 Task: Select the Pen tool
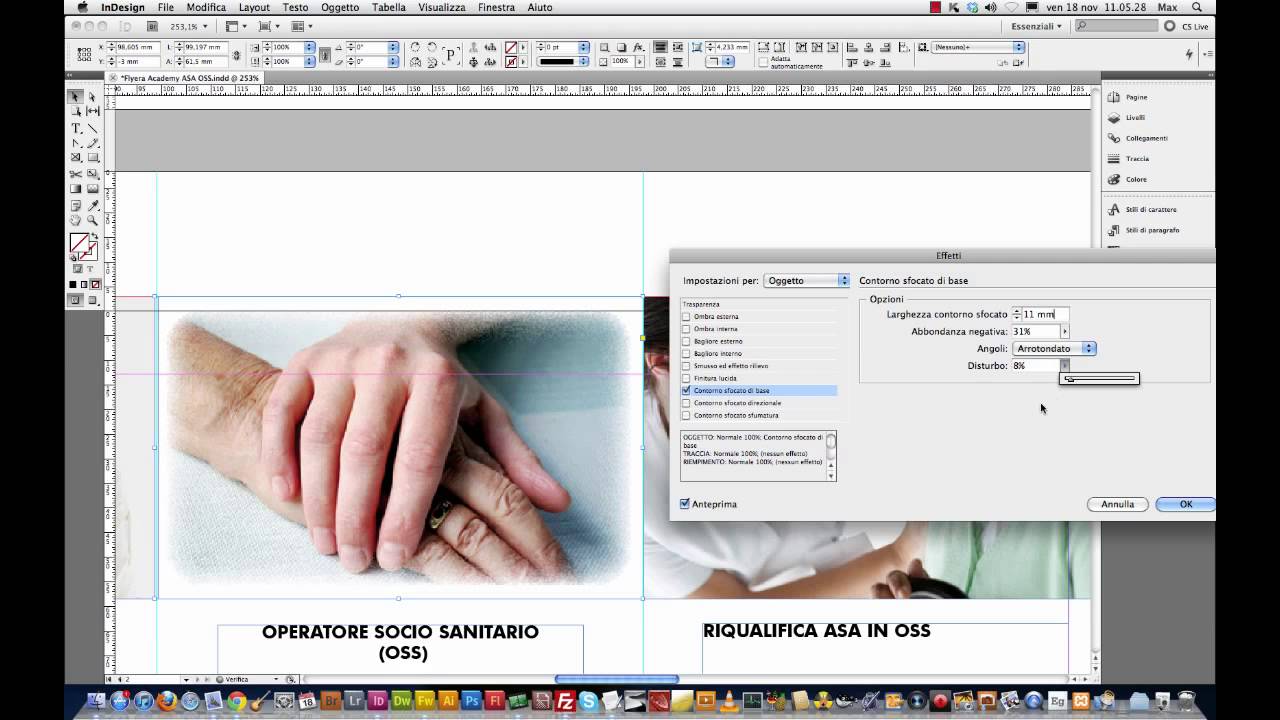click(x=76, y=143)
